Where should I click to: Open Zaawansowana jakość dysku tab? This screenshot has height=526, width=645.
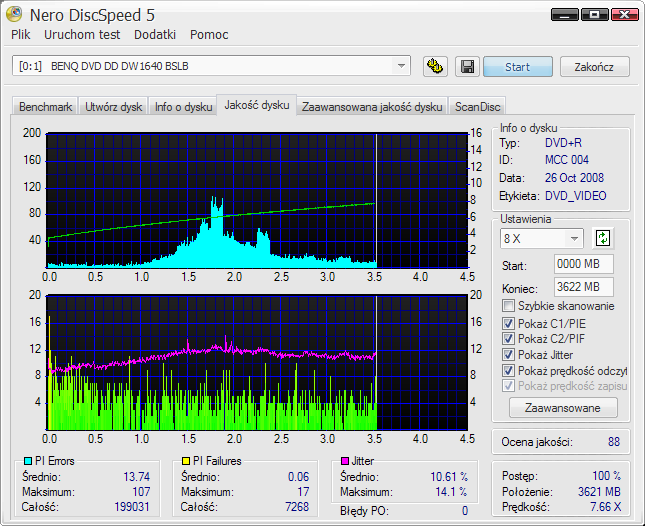click(372, 107)
